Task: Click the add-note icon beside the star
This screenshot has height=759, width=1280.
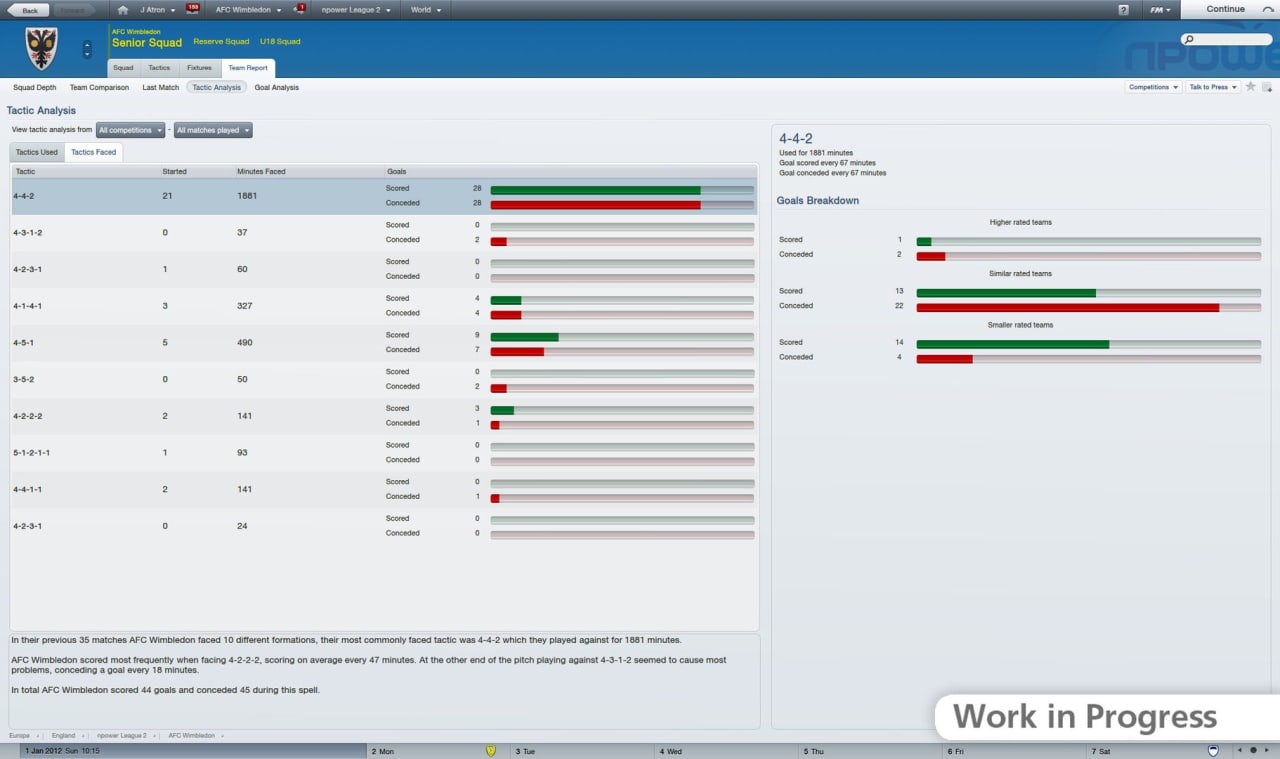Action: 1266,87
